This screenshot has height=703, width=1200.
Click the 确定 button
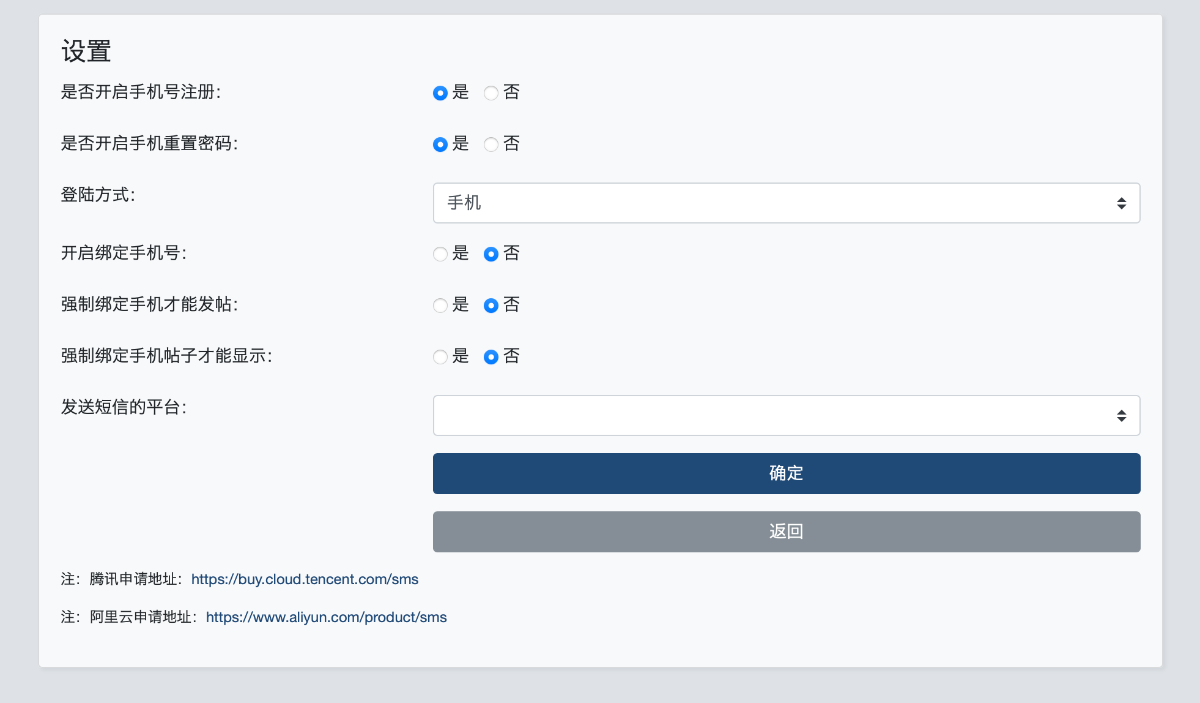[786, 473]
